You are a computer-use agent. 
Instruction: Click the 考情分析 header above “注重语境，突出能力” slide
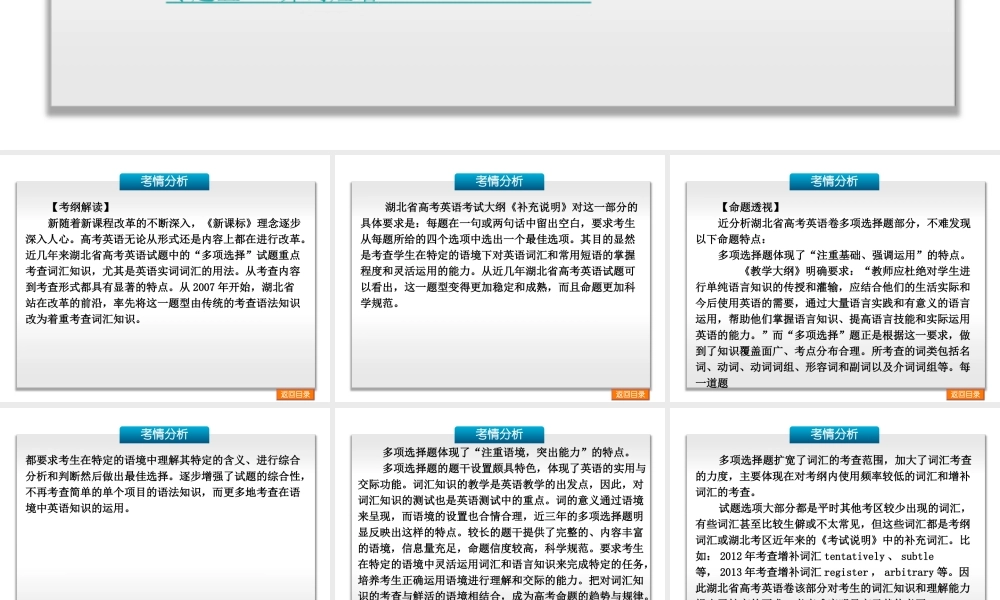pyautogui.click(x=499, y=434)
